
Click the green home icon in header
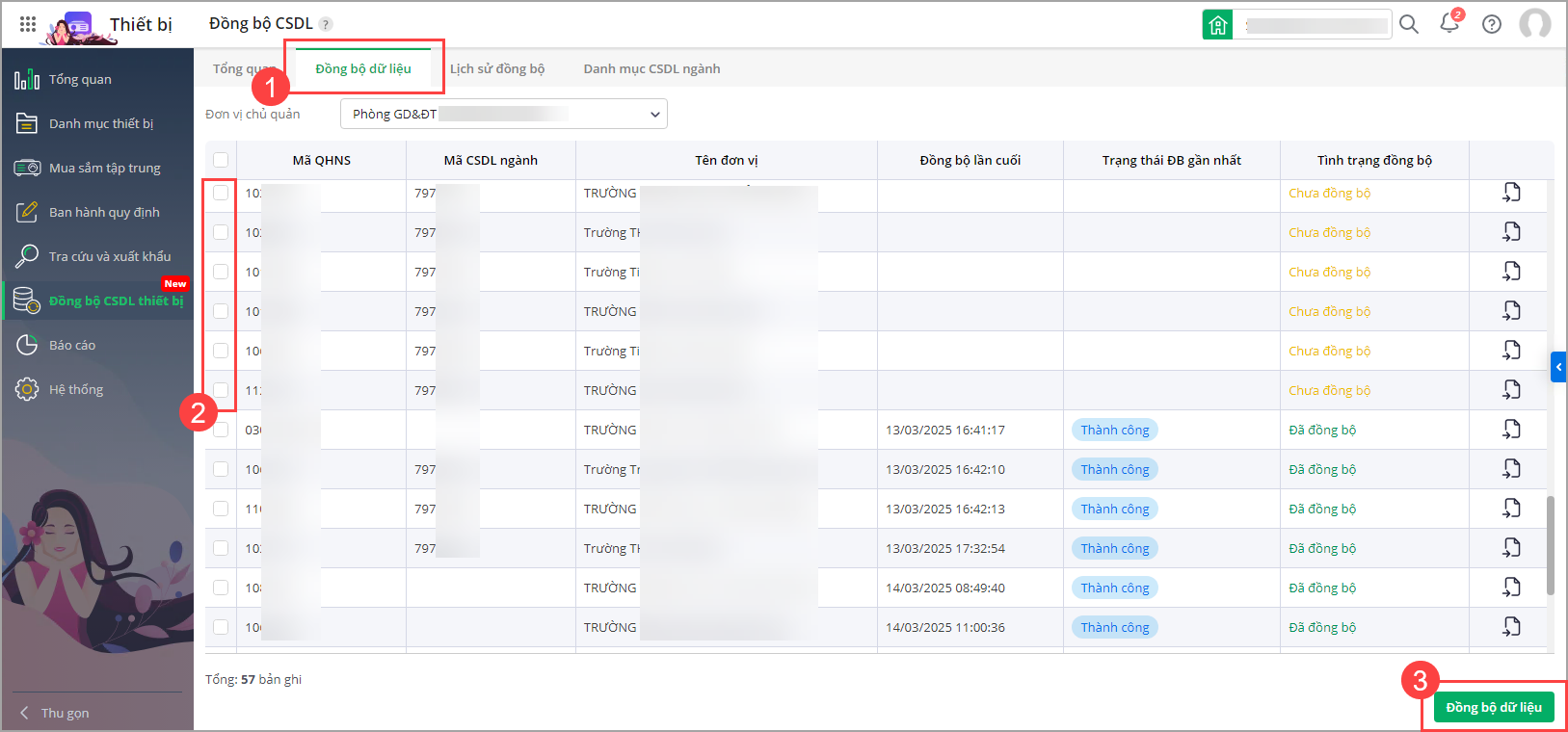click(x=1218, y=24)
